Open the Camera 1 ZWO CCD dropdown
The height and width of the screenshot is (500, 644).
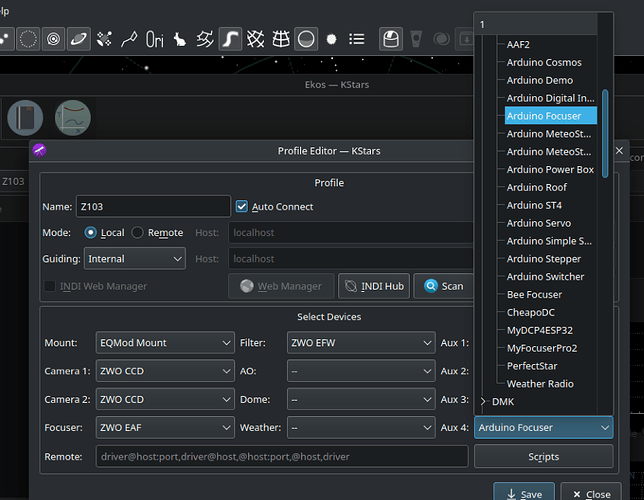[x=165, y=371]
